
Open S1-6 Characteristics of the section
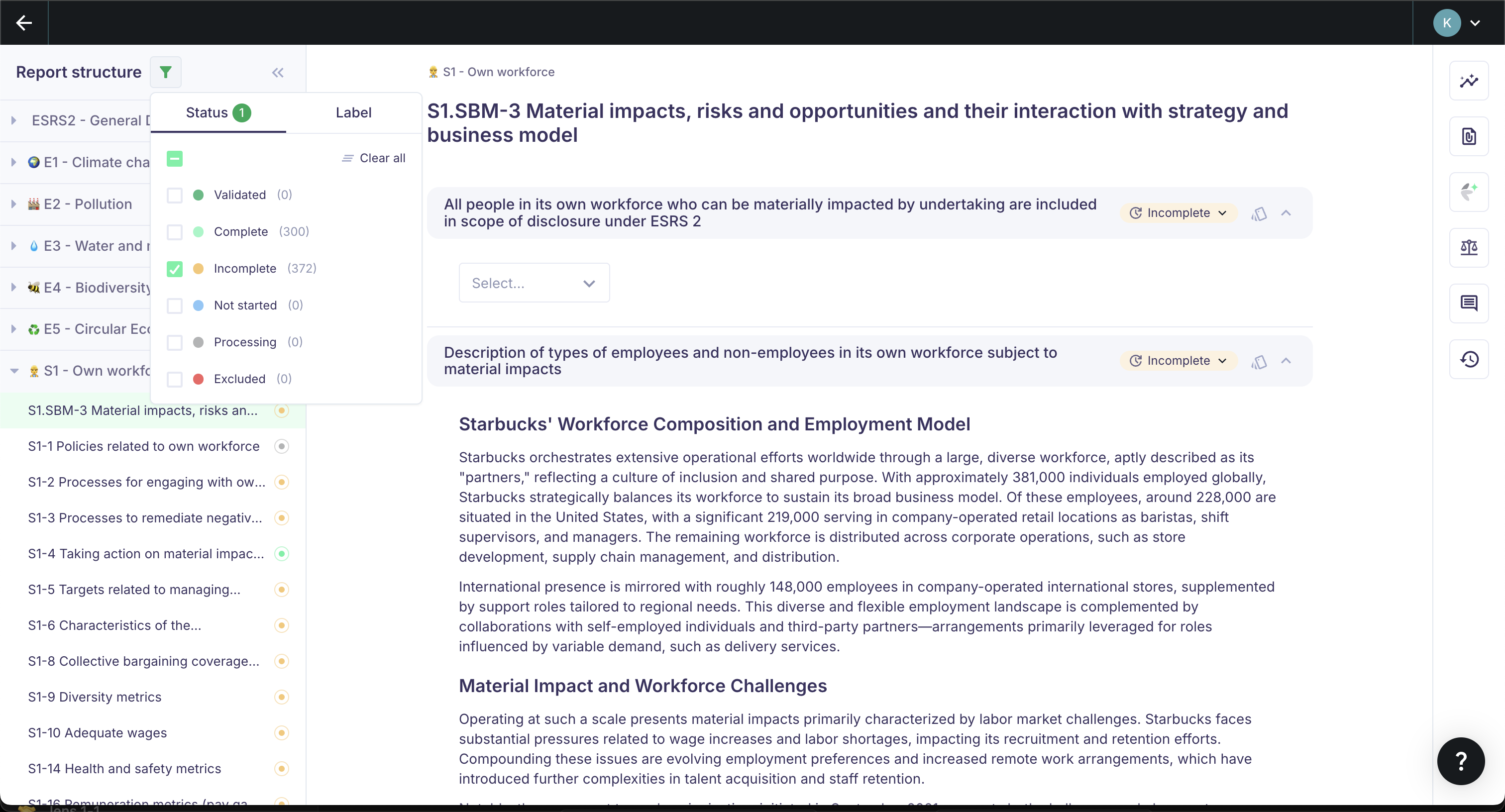pos(114,625)
